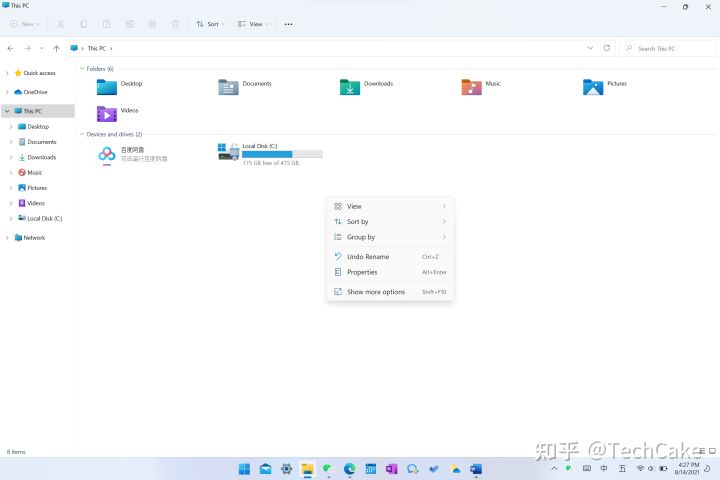Open the three-dots See more menu

pyautogui.click(x=288, y=24)
